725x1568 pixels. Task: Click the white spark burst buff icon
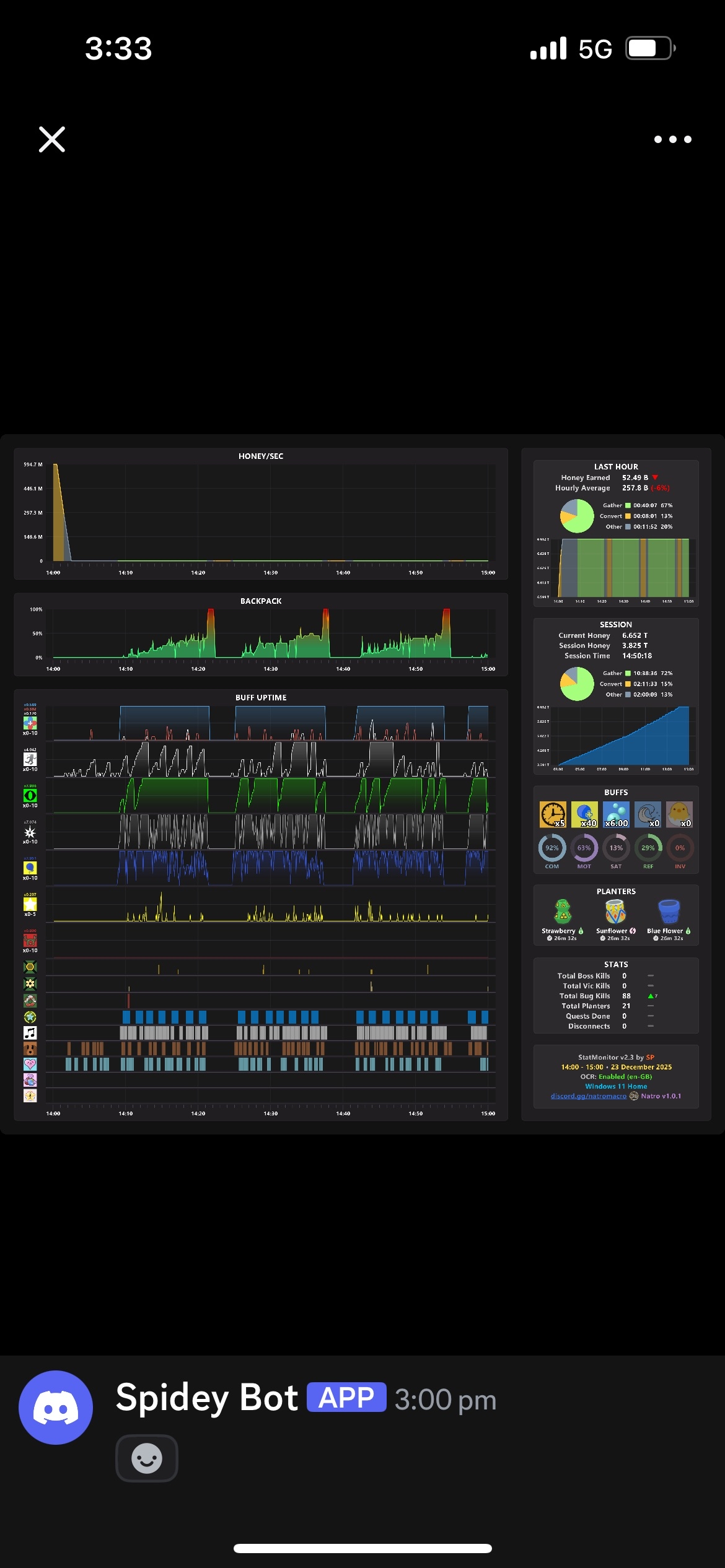coord(30,832)
